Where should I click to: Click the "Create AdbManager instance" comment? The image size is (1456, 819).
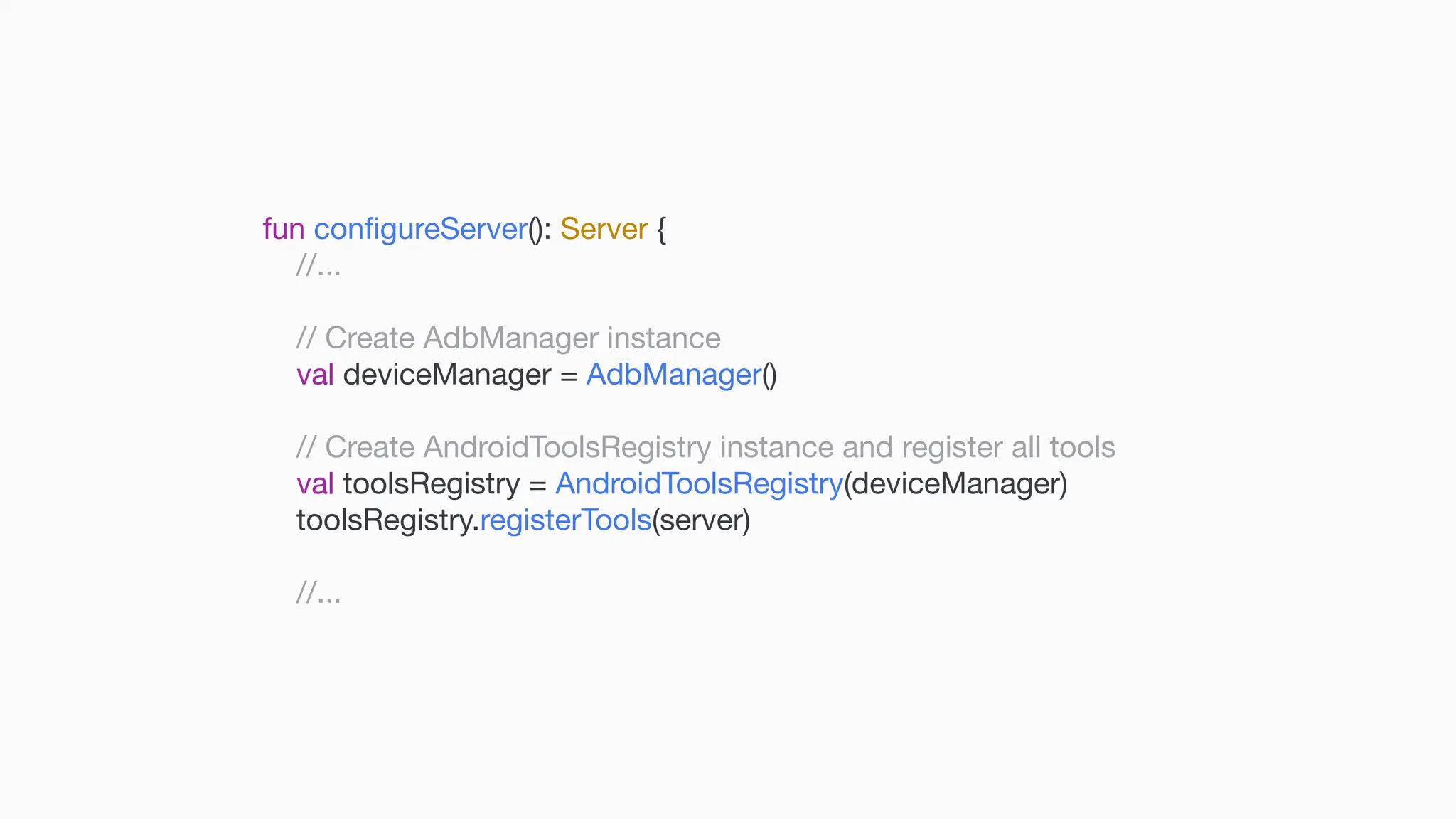tap(508, 338)
